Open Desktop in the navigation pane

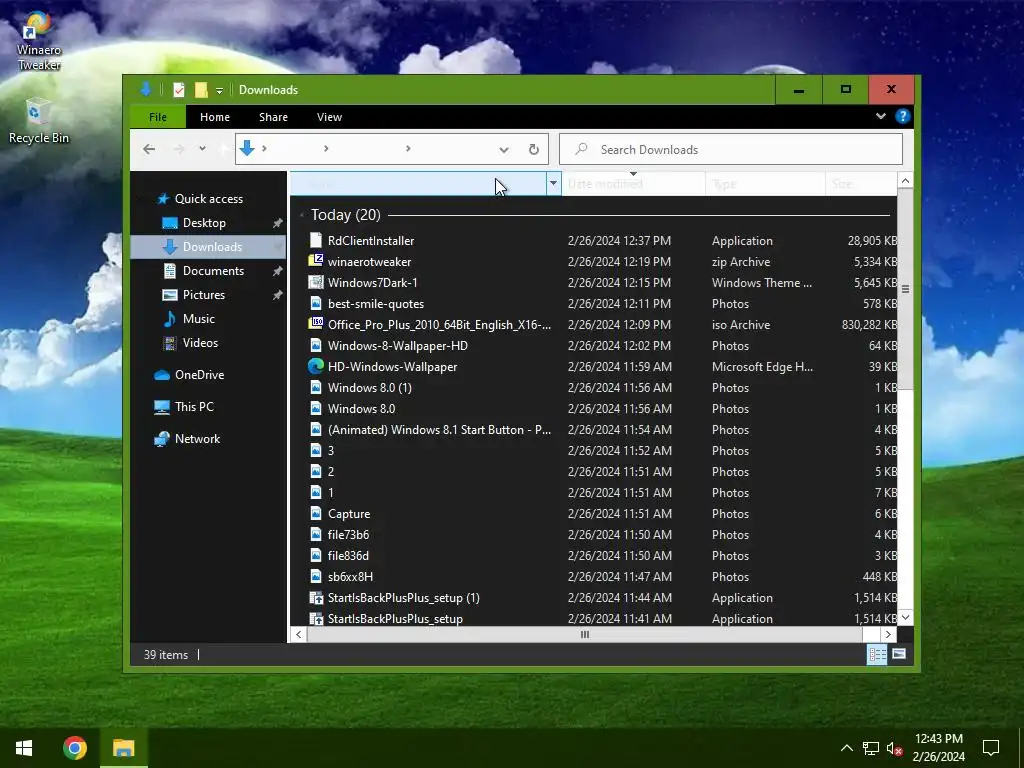click(x=204, y=223)
